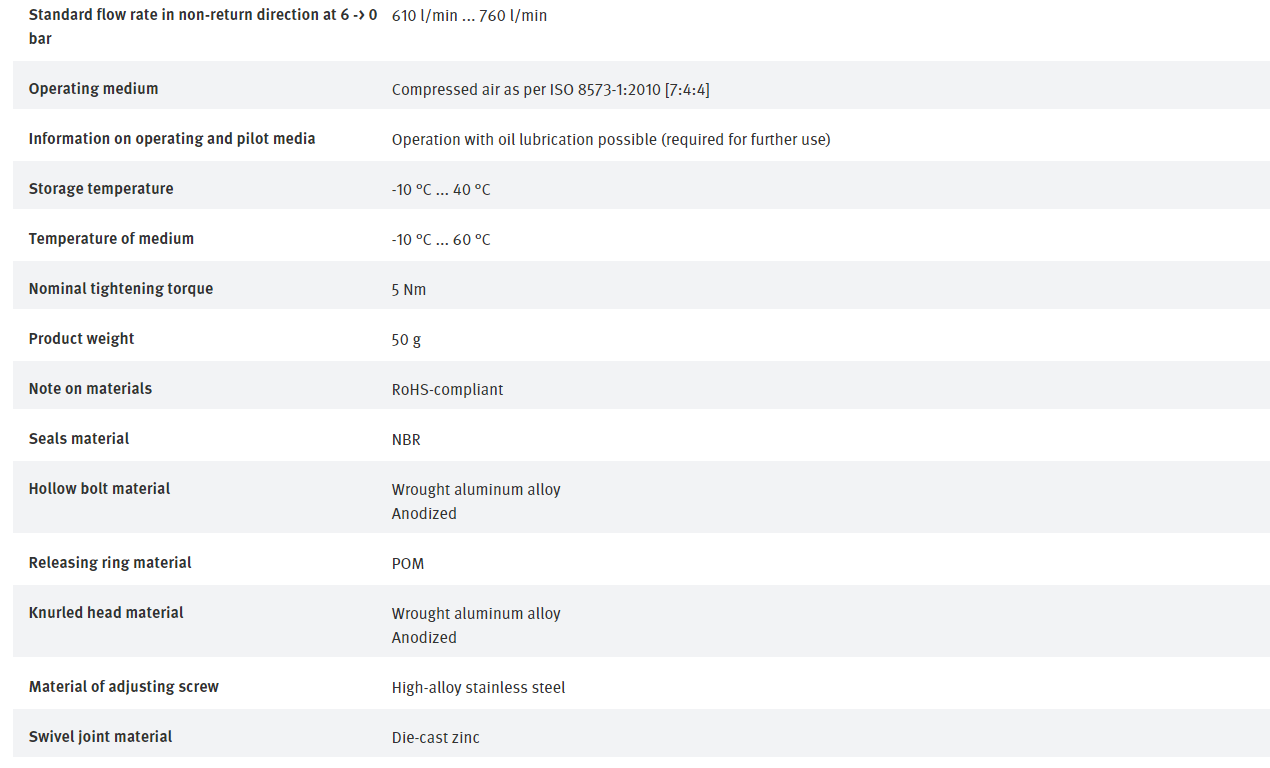Screen dimensions: 1270x768
Task: Select the -10 °C ... 40 °C value
Action: (x=441, y=190)
